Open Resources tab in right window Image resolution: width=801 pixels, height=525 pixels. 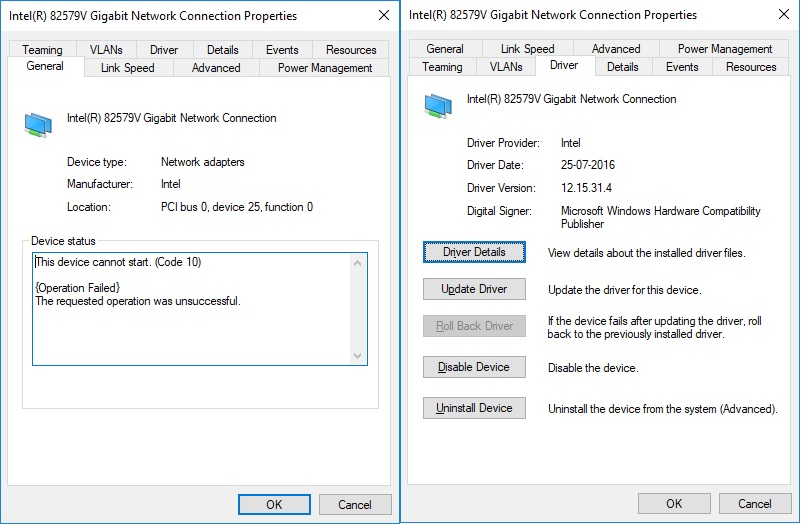[x=751, y=67]
